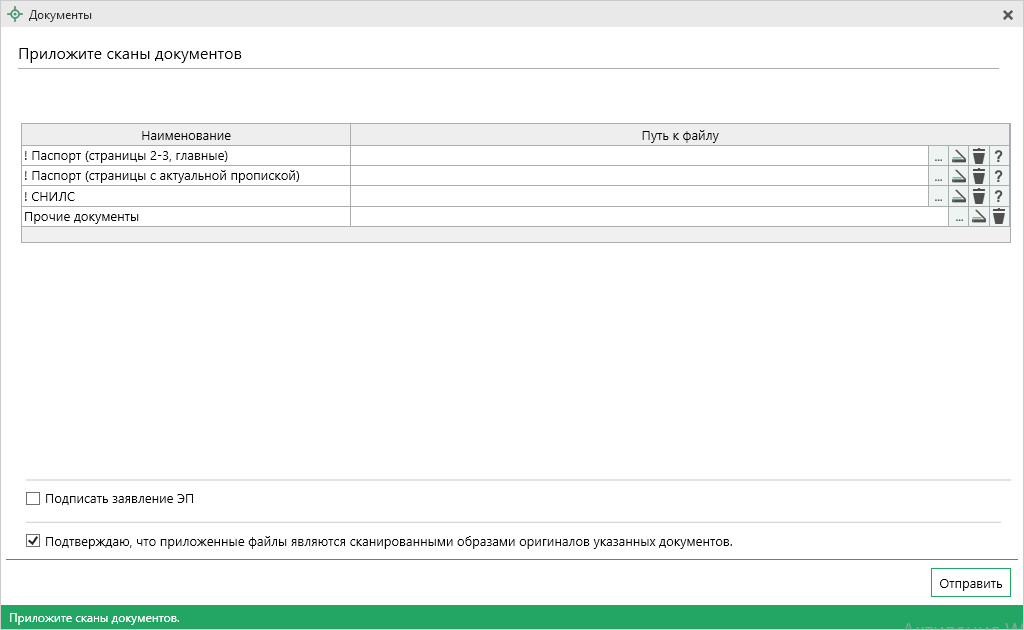Click scanner icon in main passport pages row

(958, 156)
